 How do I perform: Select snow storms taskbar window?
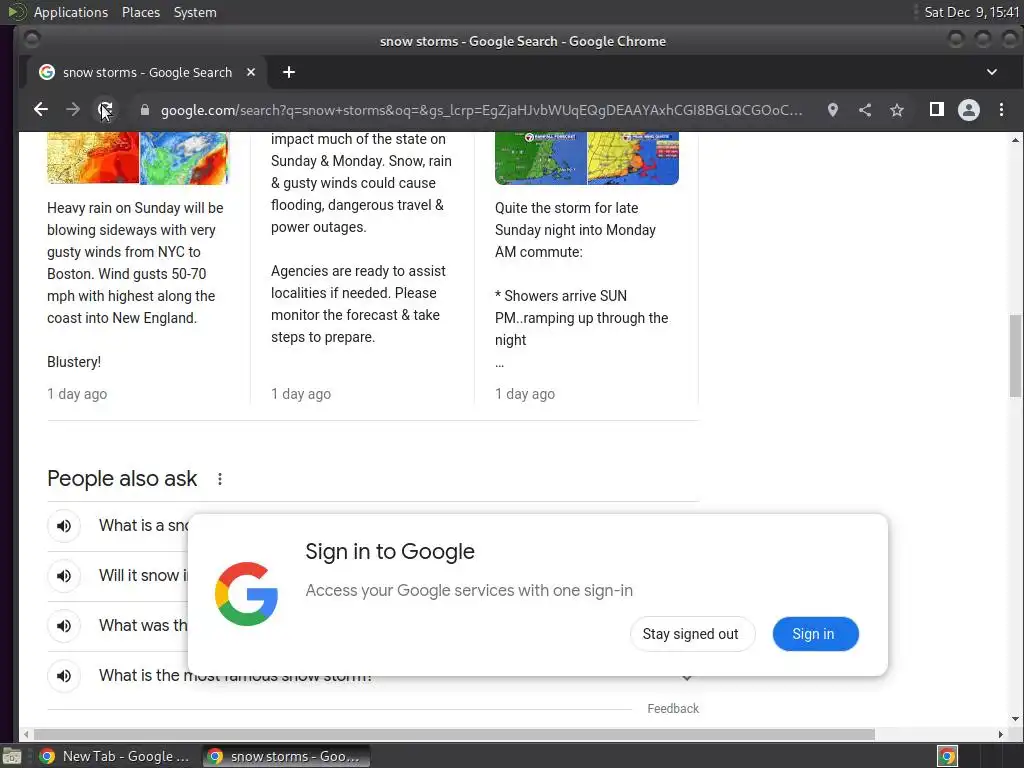(286, 756)
